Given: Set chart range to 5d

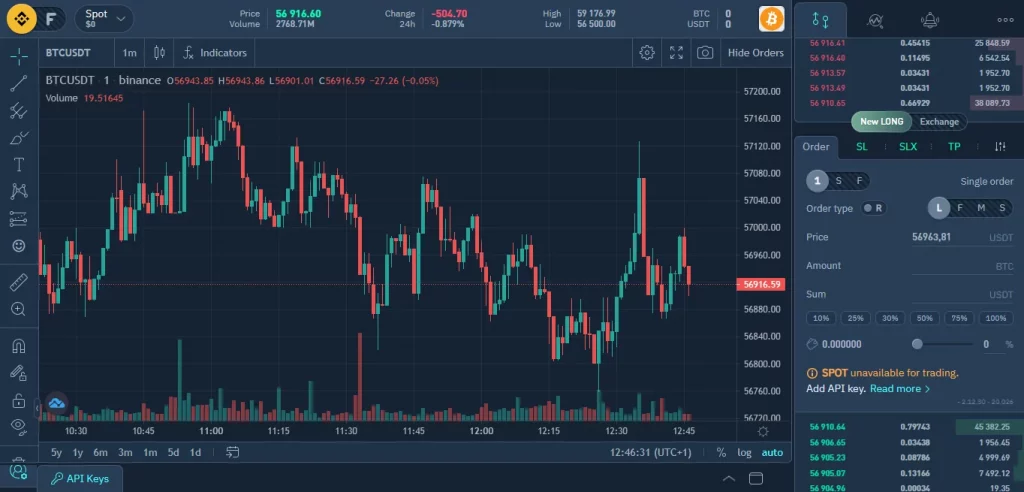Looking at the screenshot, I should pyautogui.click(x=173, y=452).
